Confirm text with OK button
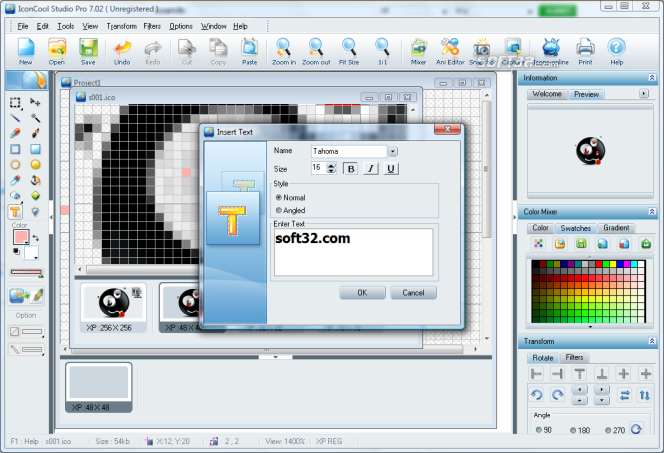Image resolution: width=664 pixels, height=453 pixels. pos(362,293)
